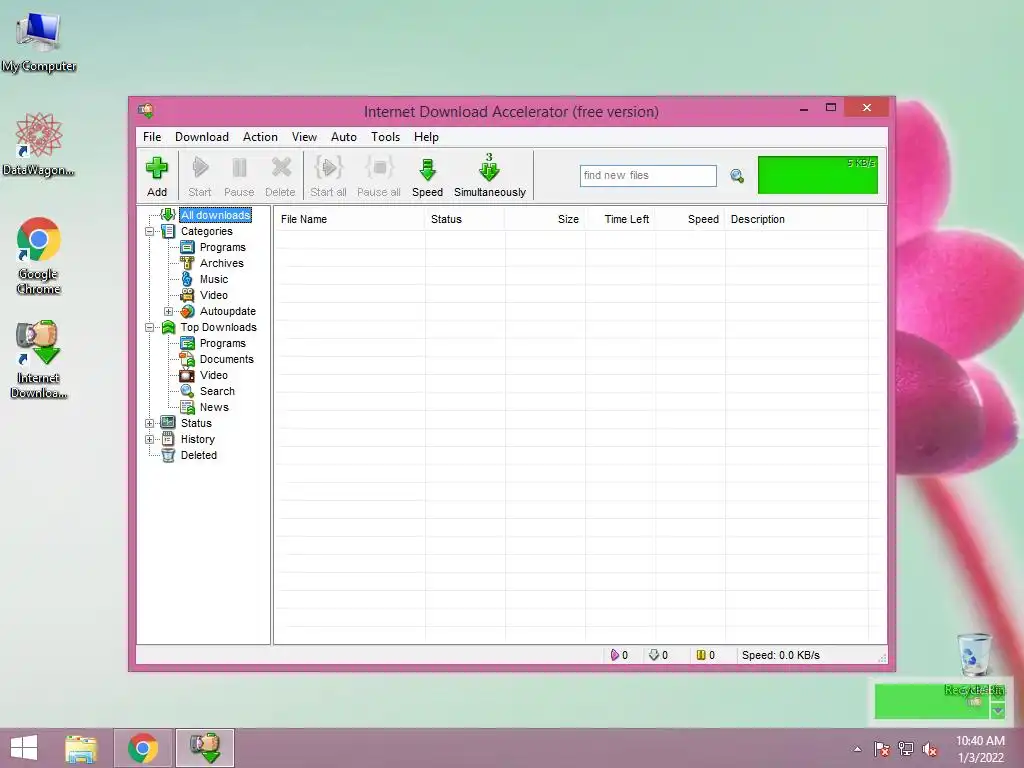Click the green floating drop basket window

(x=932, y=701)
